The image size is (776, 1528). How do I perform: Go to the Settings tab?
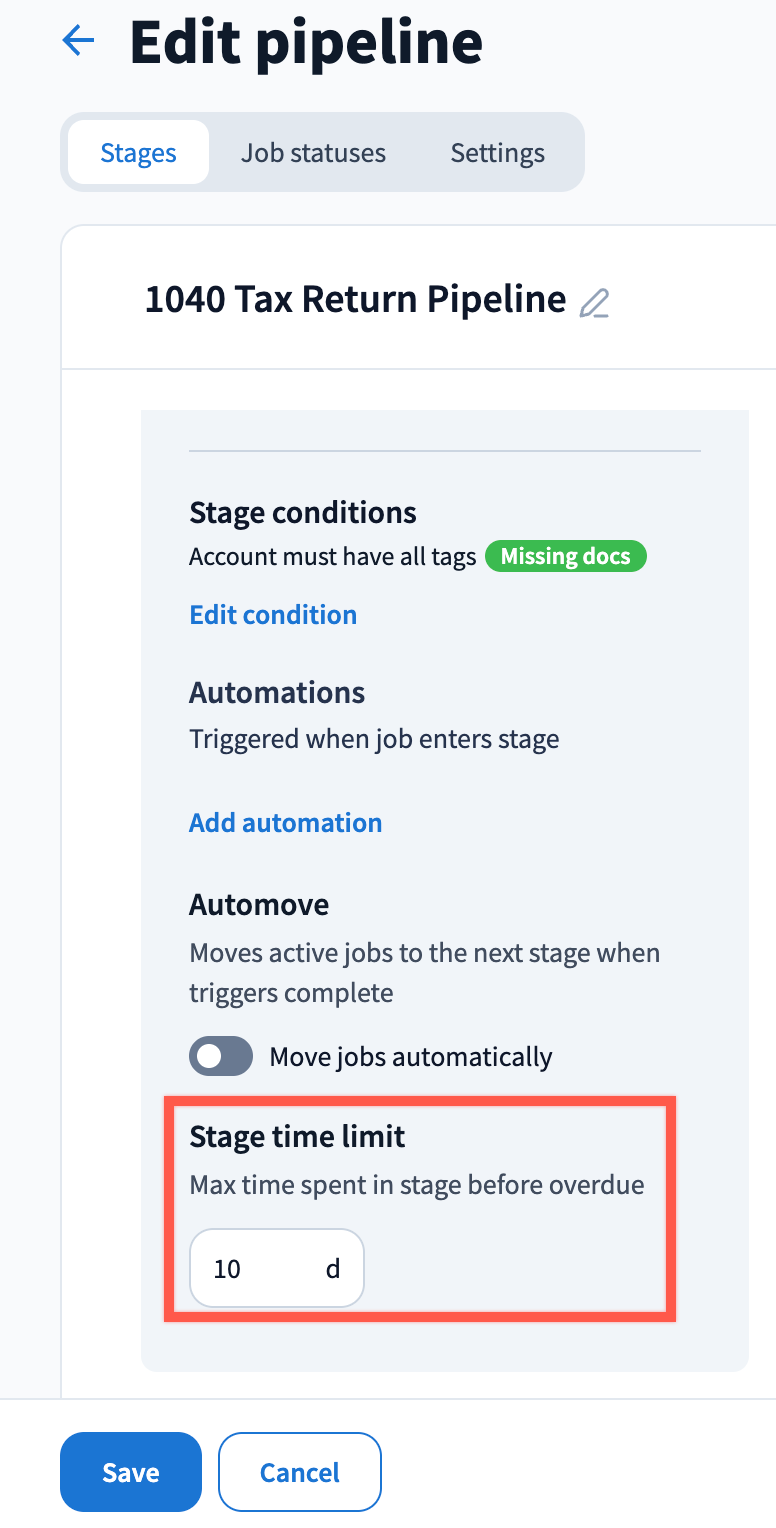tap(497, 153)
